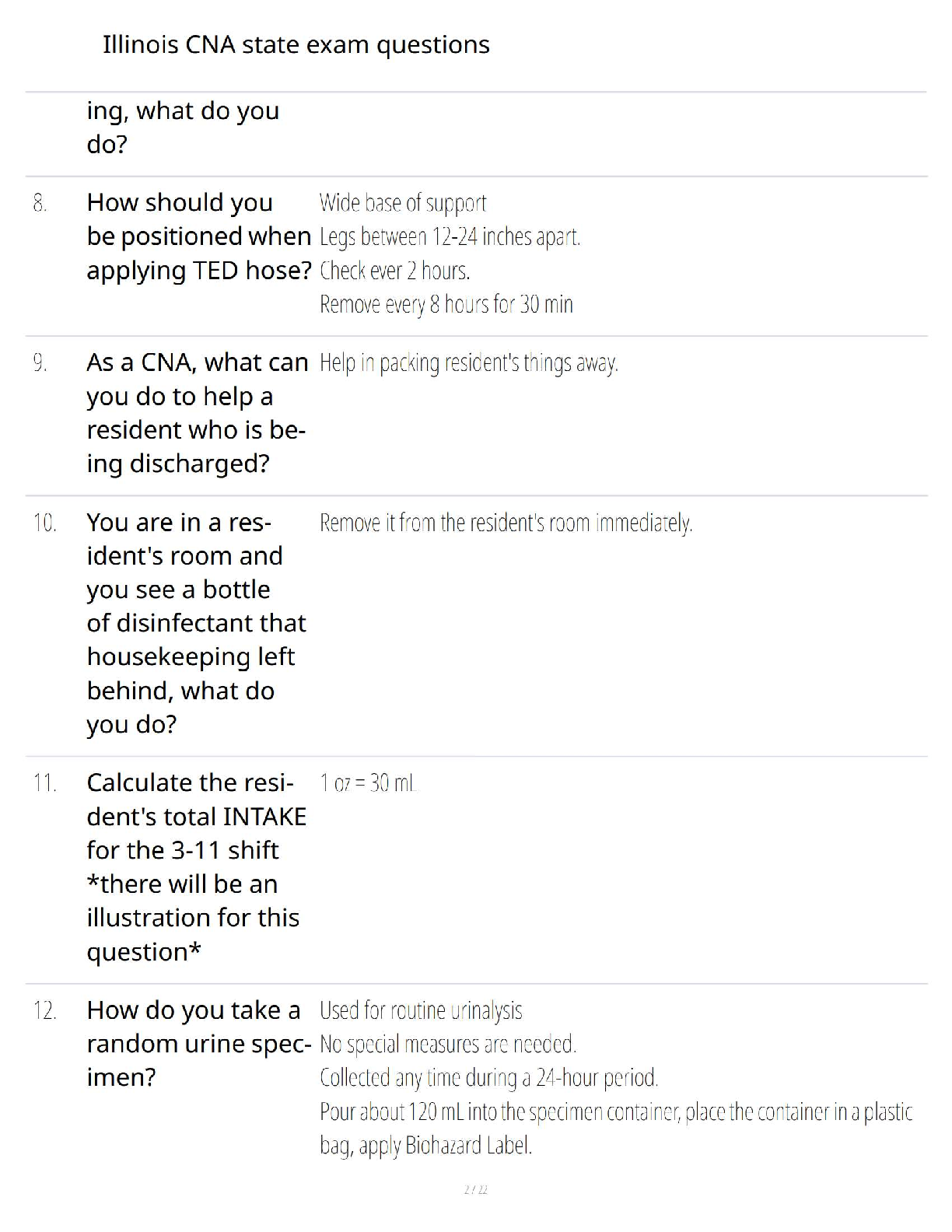Click question number 11
Image resolution: width=952 pixels, height=1232 pixels.
click(x=44, y=783)
